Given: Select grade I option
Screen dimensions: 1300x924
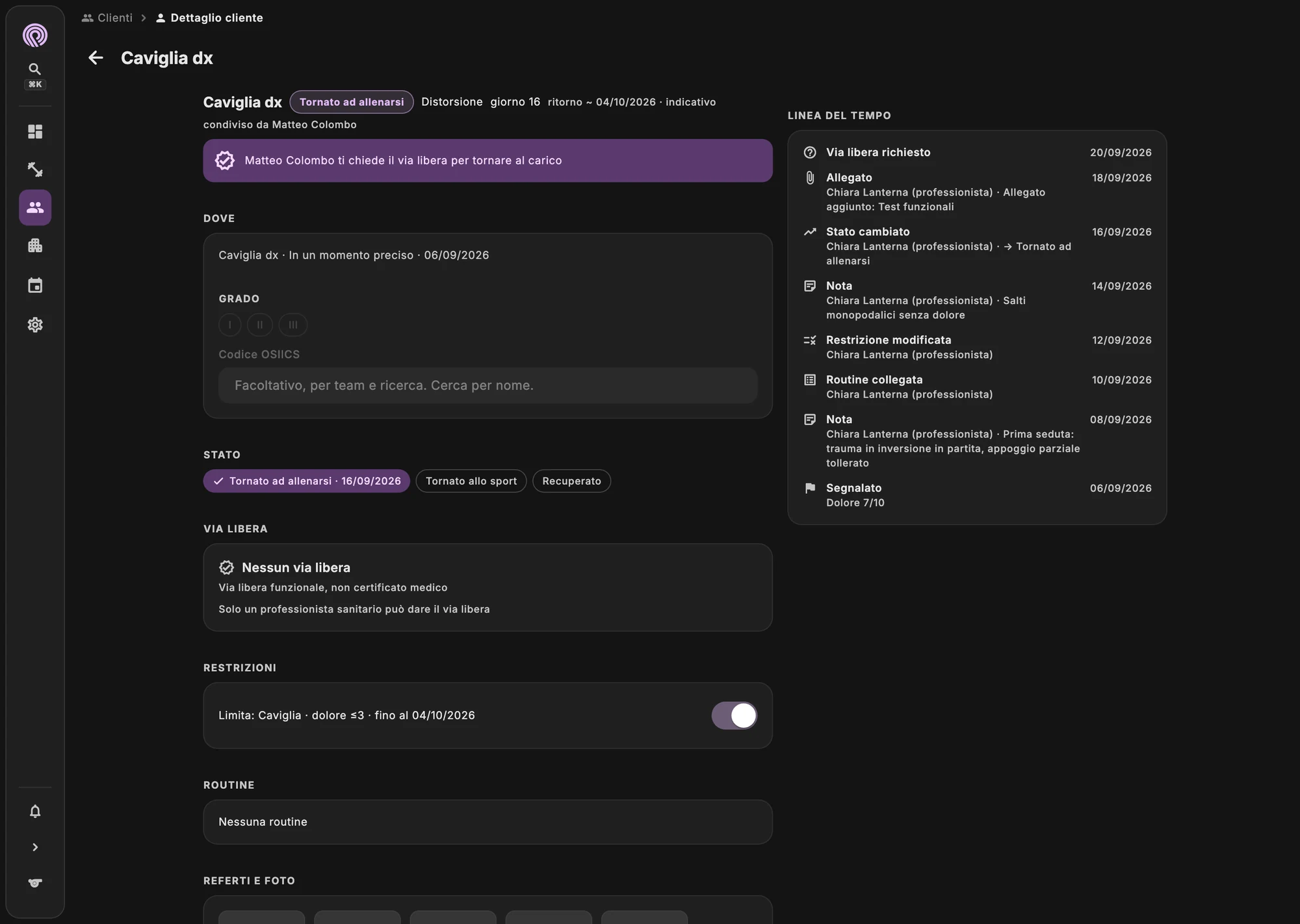Looking at the screenshot, I should pyautogui.click(x=229, y=325).
